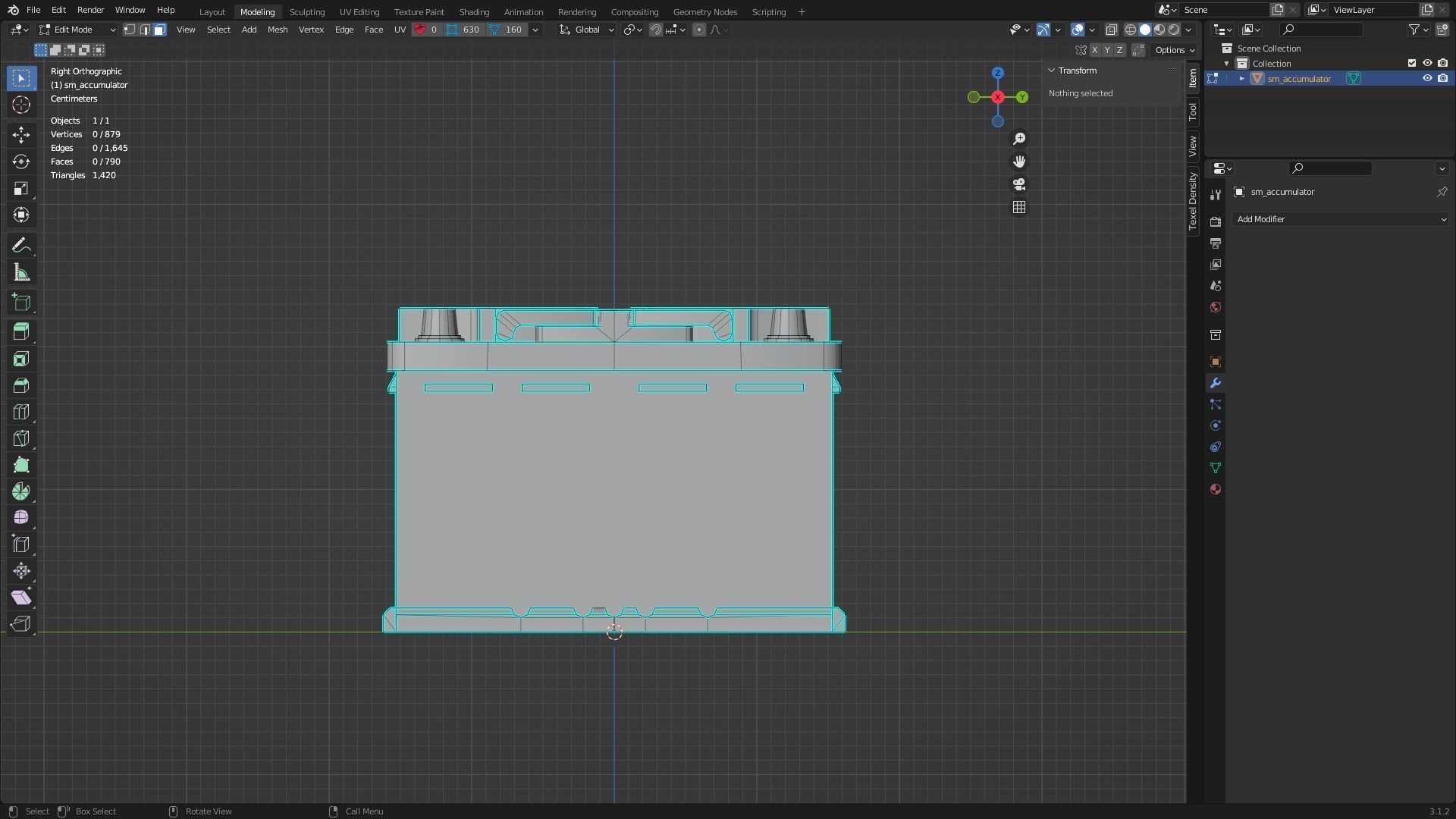Open the overlays options dropdown
Viewport: 1456px width, 819px height.
coord(1092,30)
